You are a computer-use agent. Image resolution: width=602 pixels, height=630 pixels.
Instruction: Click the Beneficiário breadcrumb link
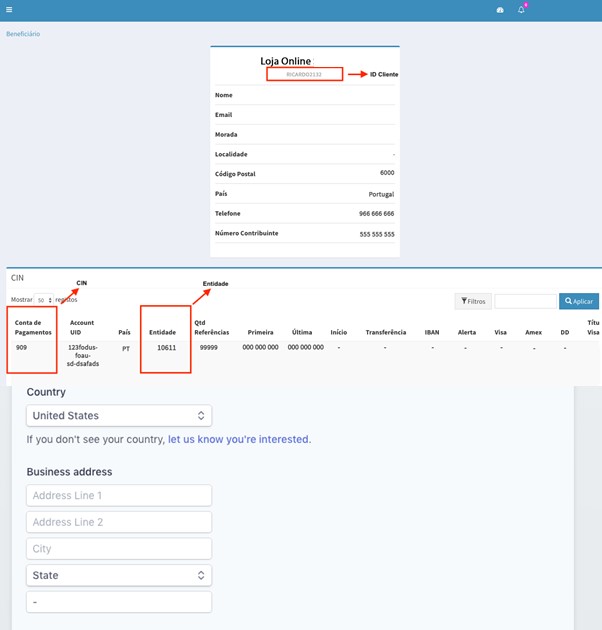coord(23,34)
